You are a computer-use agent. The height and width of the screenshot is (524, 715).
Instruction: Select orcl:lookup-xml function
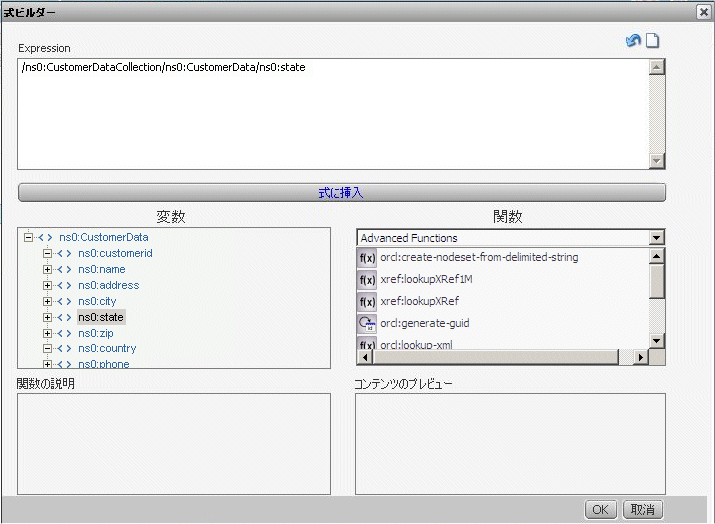(x=416, y=345)
